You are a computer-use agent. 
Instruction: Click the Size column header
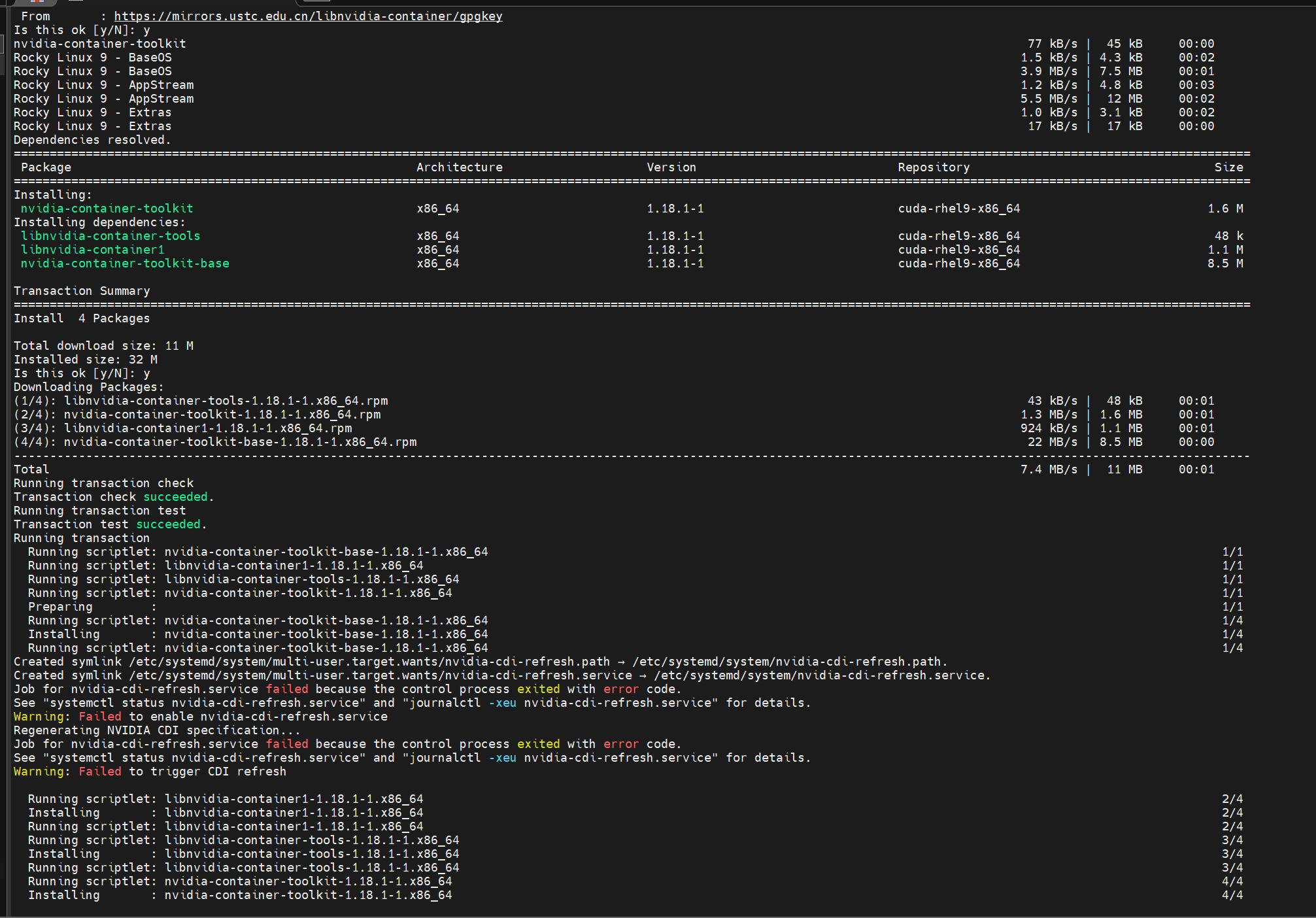click(1228, 167)
